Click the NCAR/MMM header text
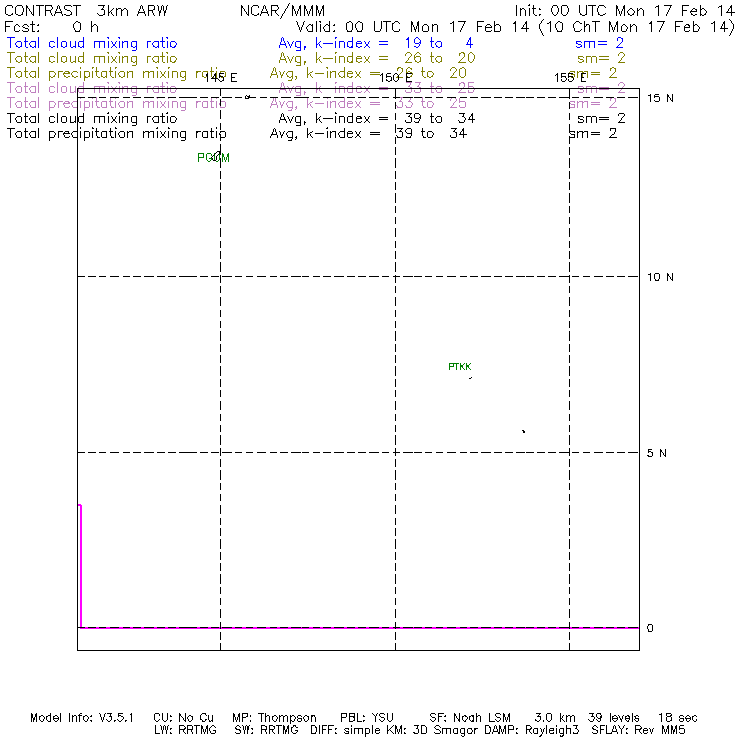Viewport: 740px width, 740px height. click(283, 10)
